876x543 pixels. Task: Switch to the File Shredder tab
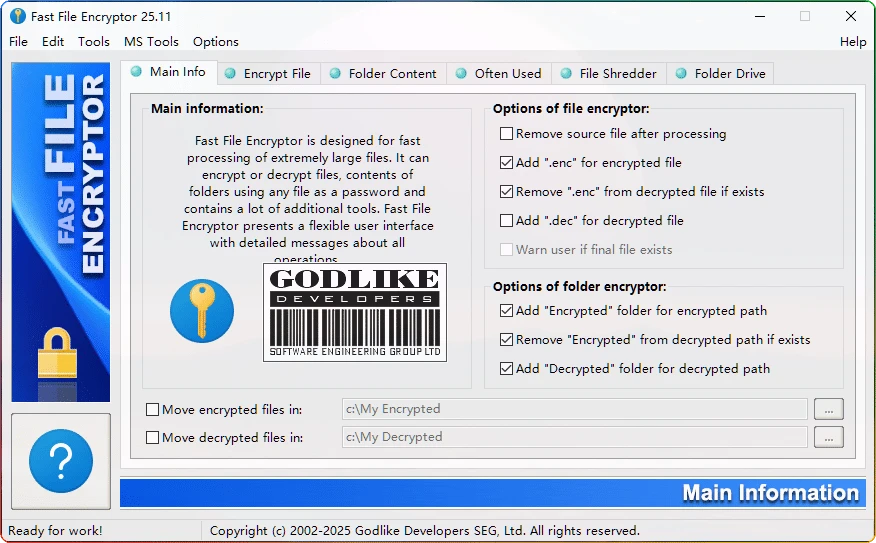pos(609,74)
